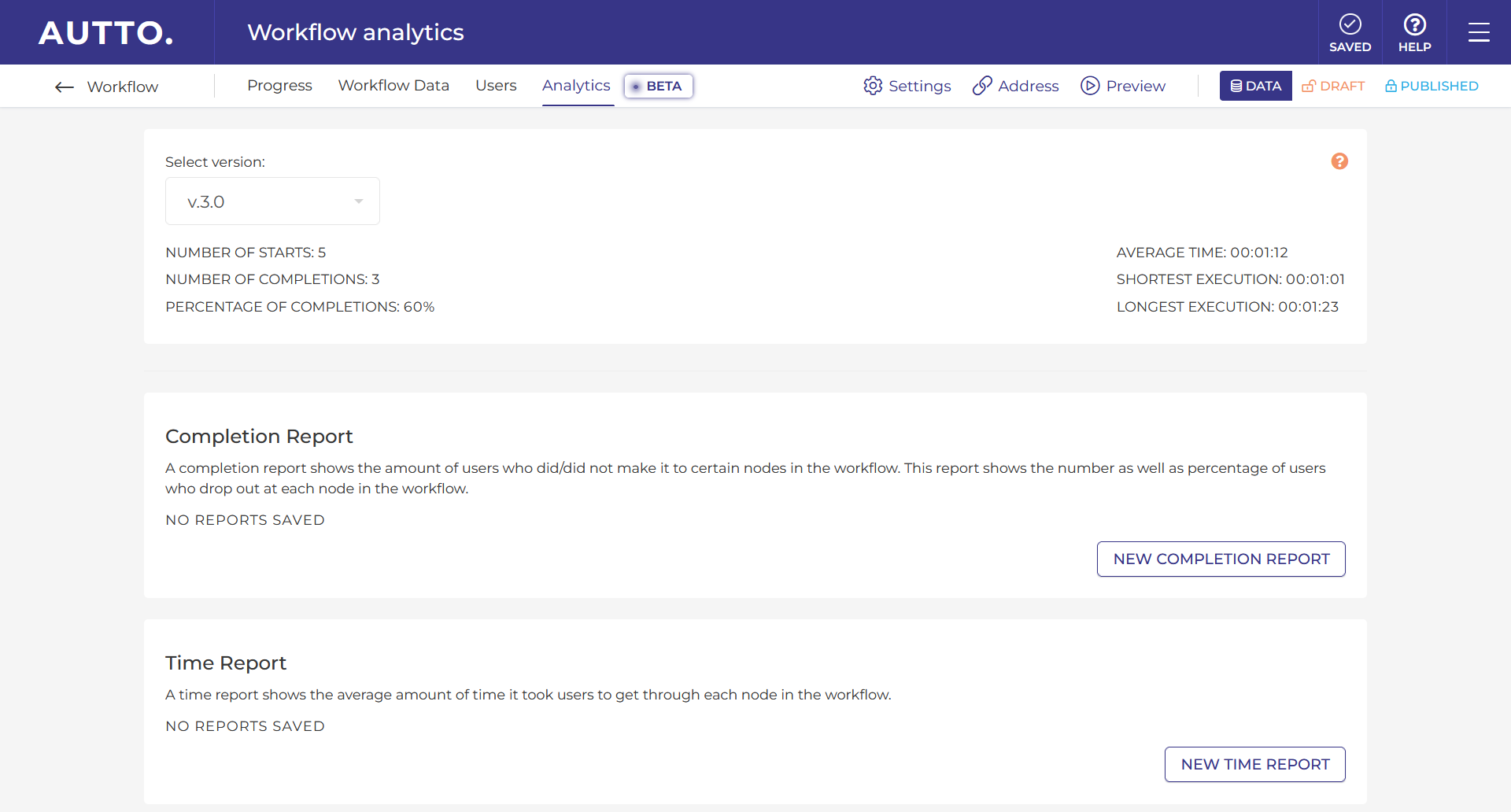The height and width of the screenshot is (812, 1511).
Task: Switch to DRAFT mode
Action: pyautogui.click(x=1333, y=86)
